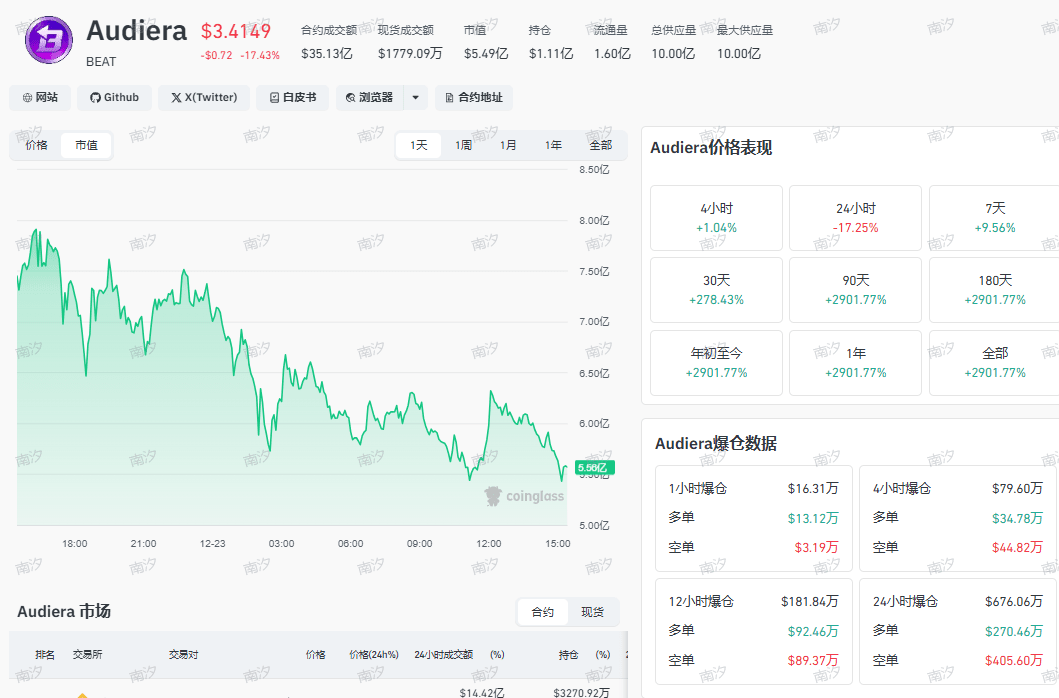Select the 全部 chart range
Screen dimensions: 1059x698
[x=600, y=145]
